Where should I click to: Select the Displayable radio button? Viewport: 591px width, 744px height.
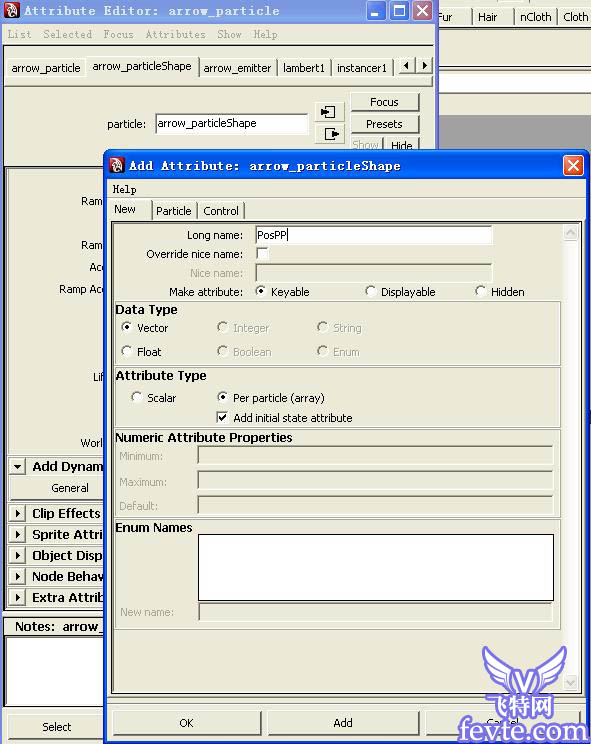pyautogui.click(x=370, y=291)
